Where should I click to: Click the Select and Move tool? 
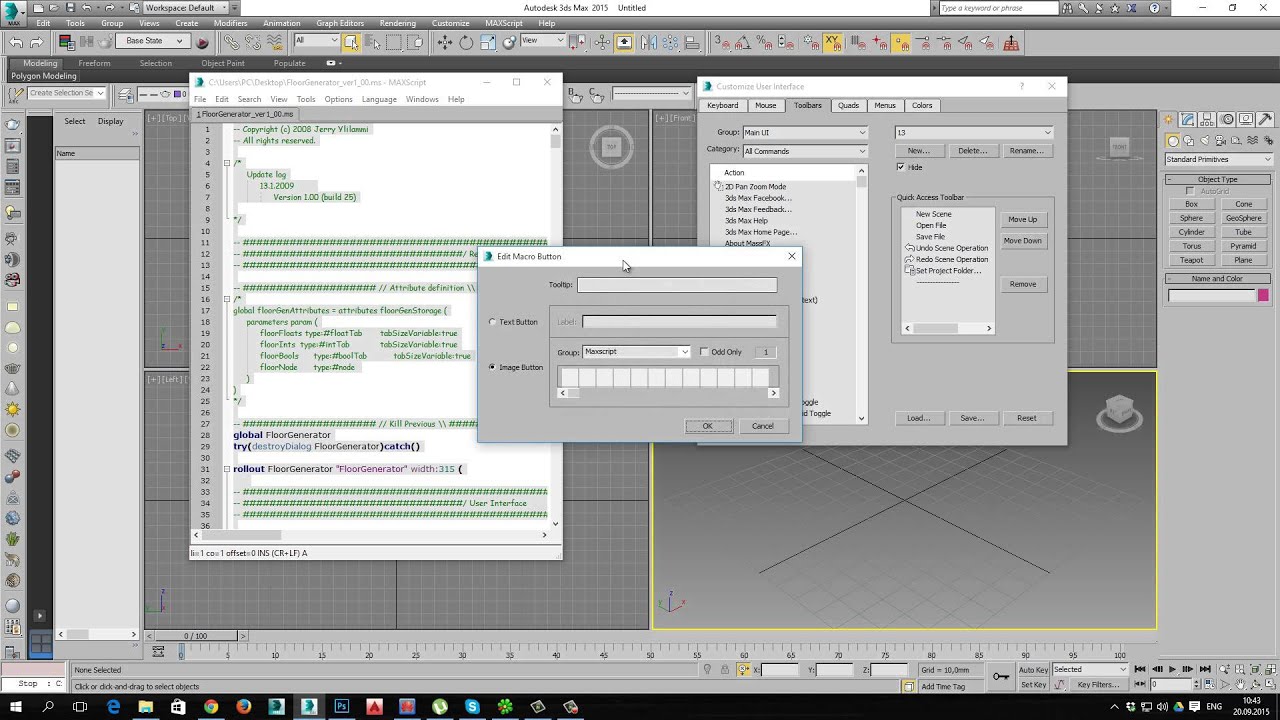444,42
